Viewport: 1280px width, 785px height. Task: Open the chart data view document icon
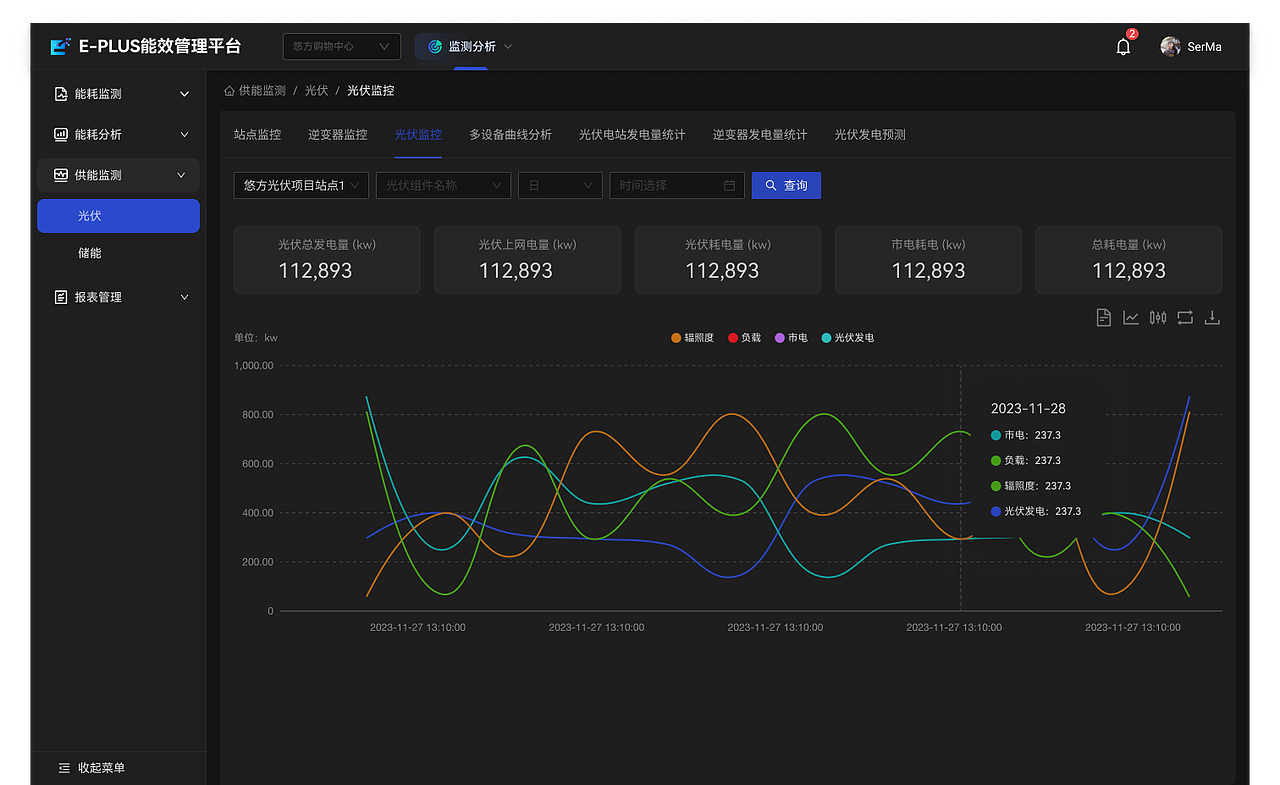(1104, 317)
